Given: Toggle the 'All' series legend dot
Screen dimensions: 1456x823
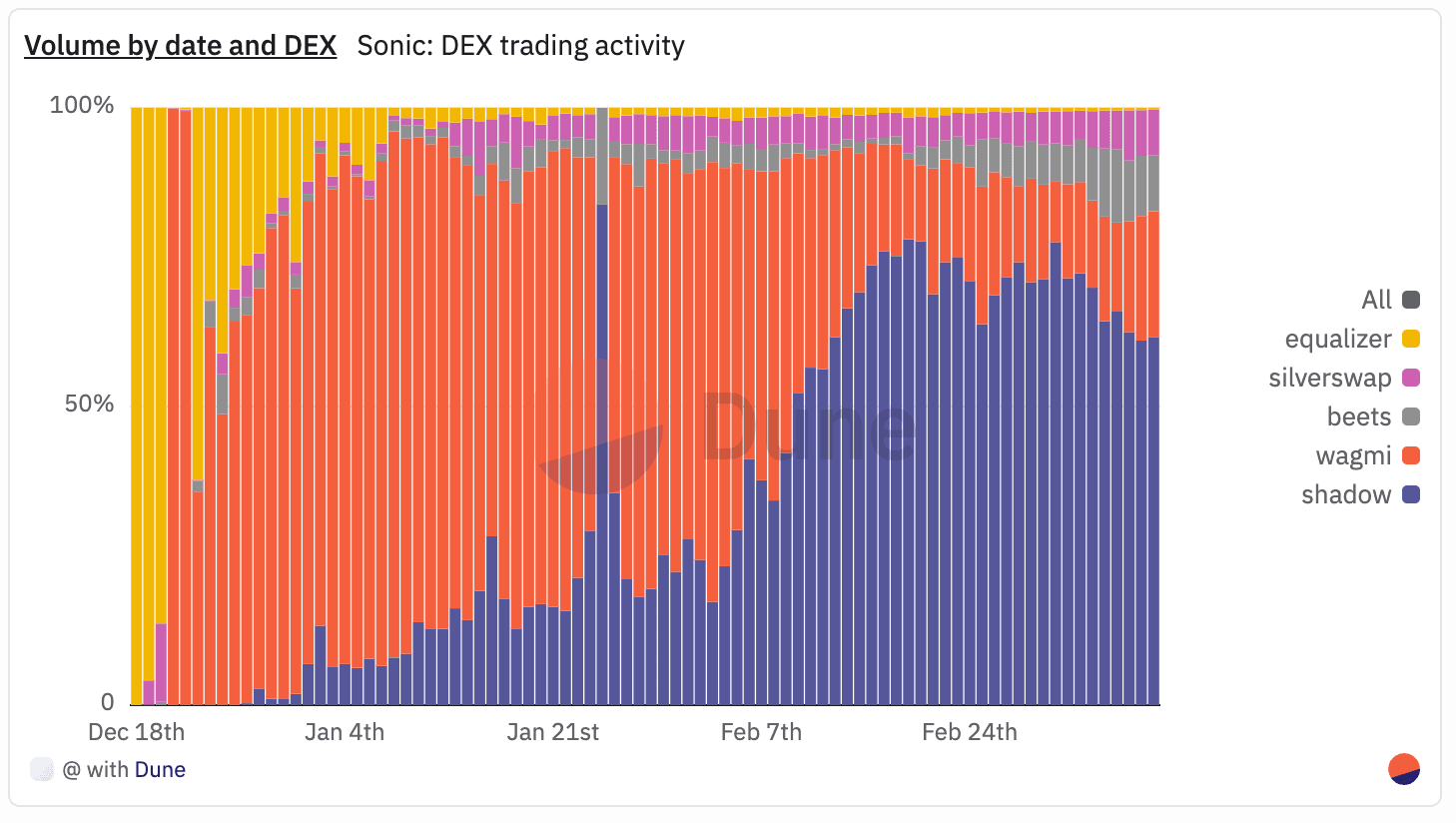Looking at the screenshot, I should tap(1411, 300).
